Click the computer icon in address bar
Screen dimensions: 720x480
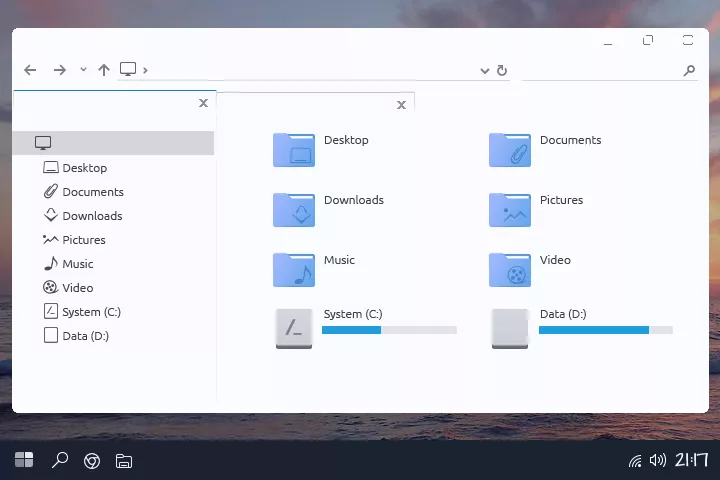pos(128,69)
